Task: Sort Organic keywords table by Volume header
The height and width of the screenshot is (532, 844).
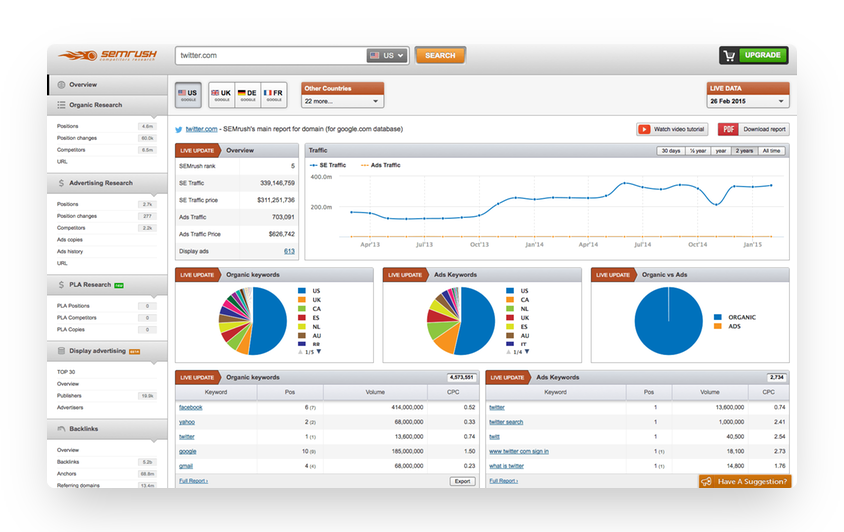Action: 375,392
